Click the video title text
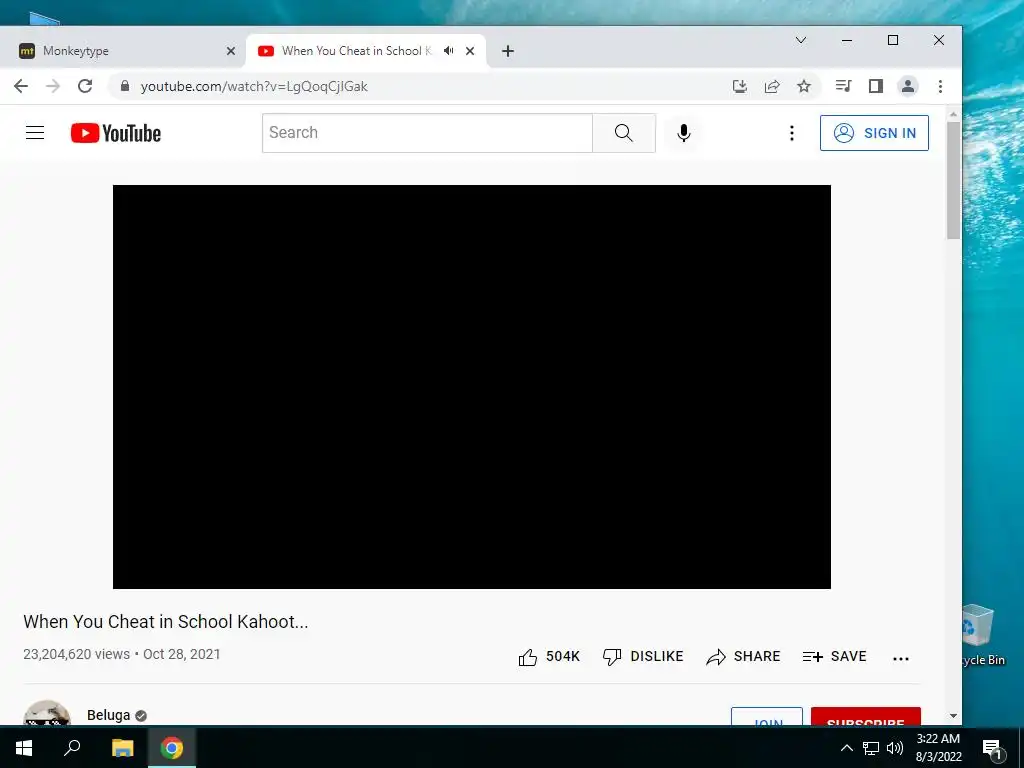This screenshot has height=768, width=1024. click(166, 621)
